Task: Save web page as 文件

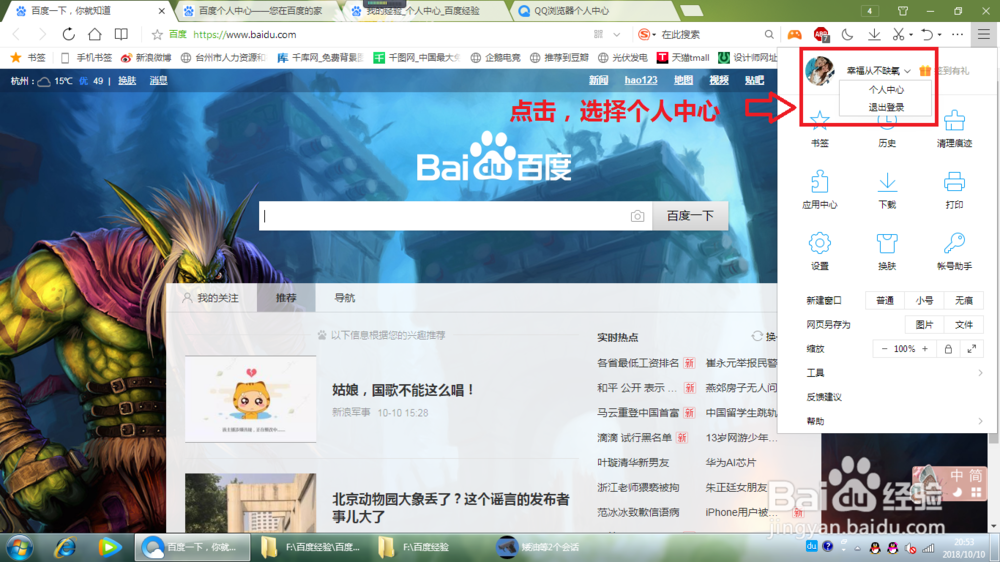Action: coord(964,325)
